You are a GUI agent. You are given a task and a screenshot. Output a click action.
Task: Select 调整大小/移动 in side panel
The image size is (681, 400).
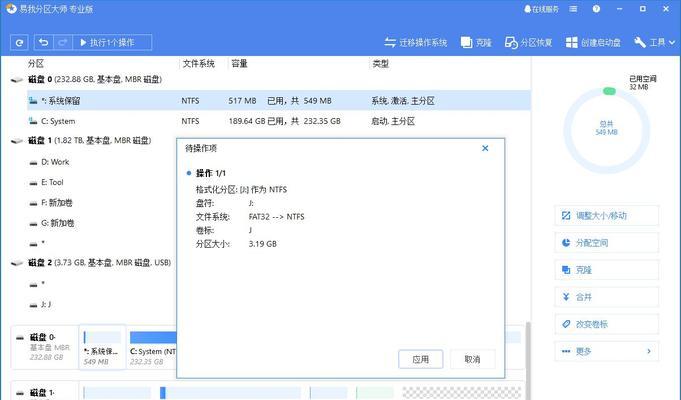click(607, 215)
